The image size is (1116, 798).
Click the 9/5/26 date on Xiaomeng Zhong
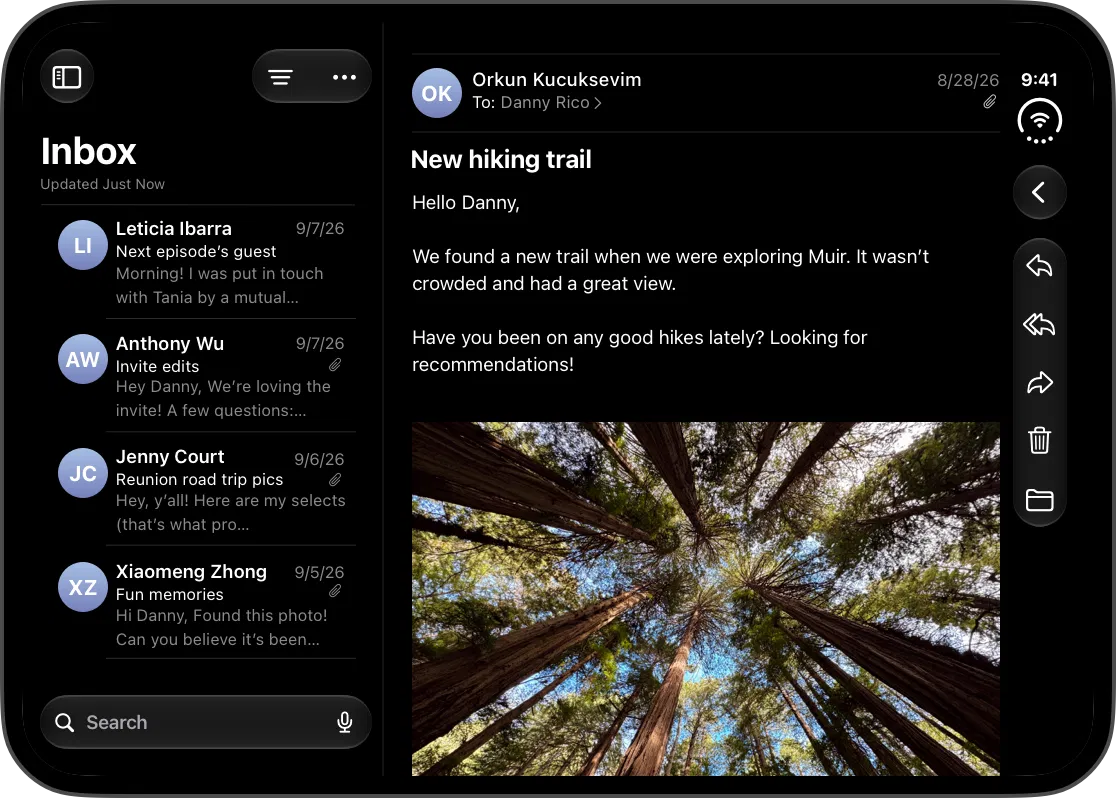(x=319, y=572)
